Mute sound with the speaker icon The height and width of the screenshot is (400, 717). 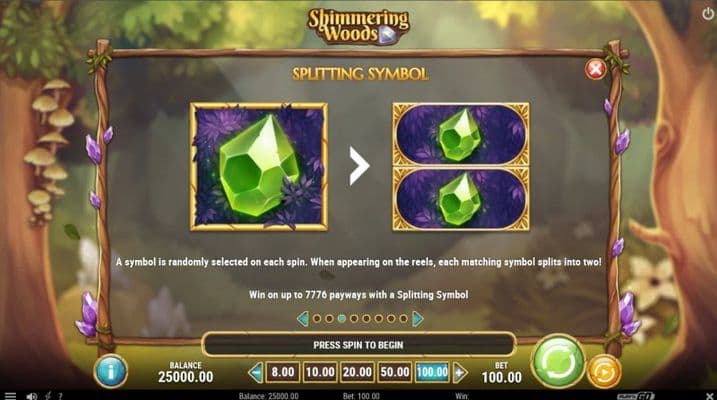[x=32, y=396]
